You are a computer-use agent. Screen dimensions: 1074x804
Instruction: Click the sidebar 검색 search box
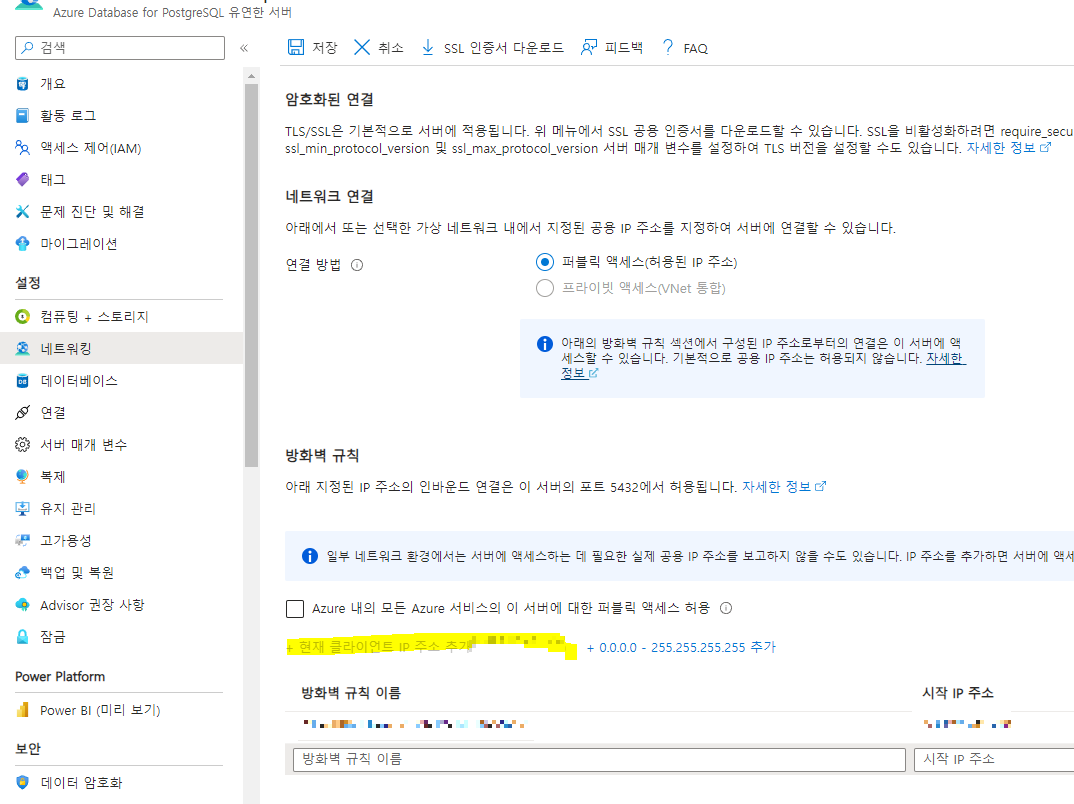pyautogui.click(x=120, y=48)
